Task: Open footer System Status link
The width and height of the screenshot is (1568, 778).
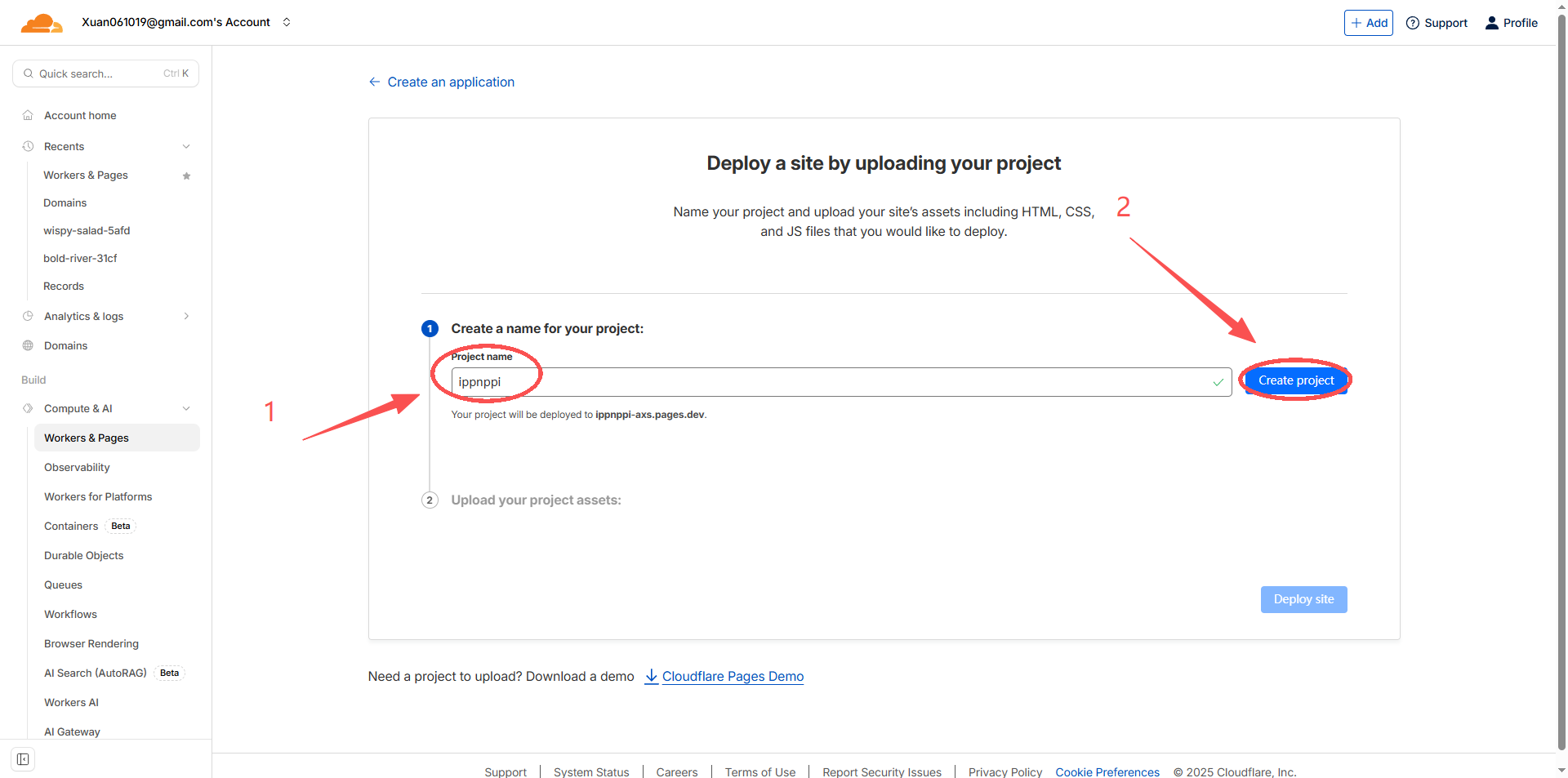Action: [x=591, y=771]
